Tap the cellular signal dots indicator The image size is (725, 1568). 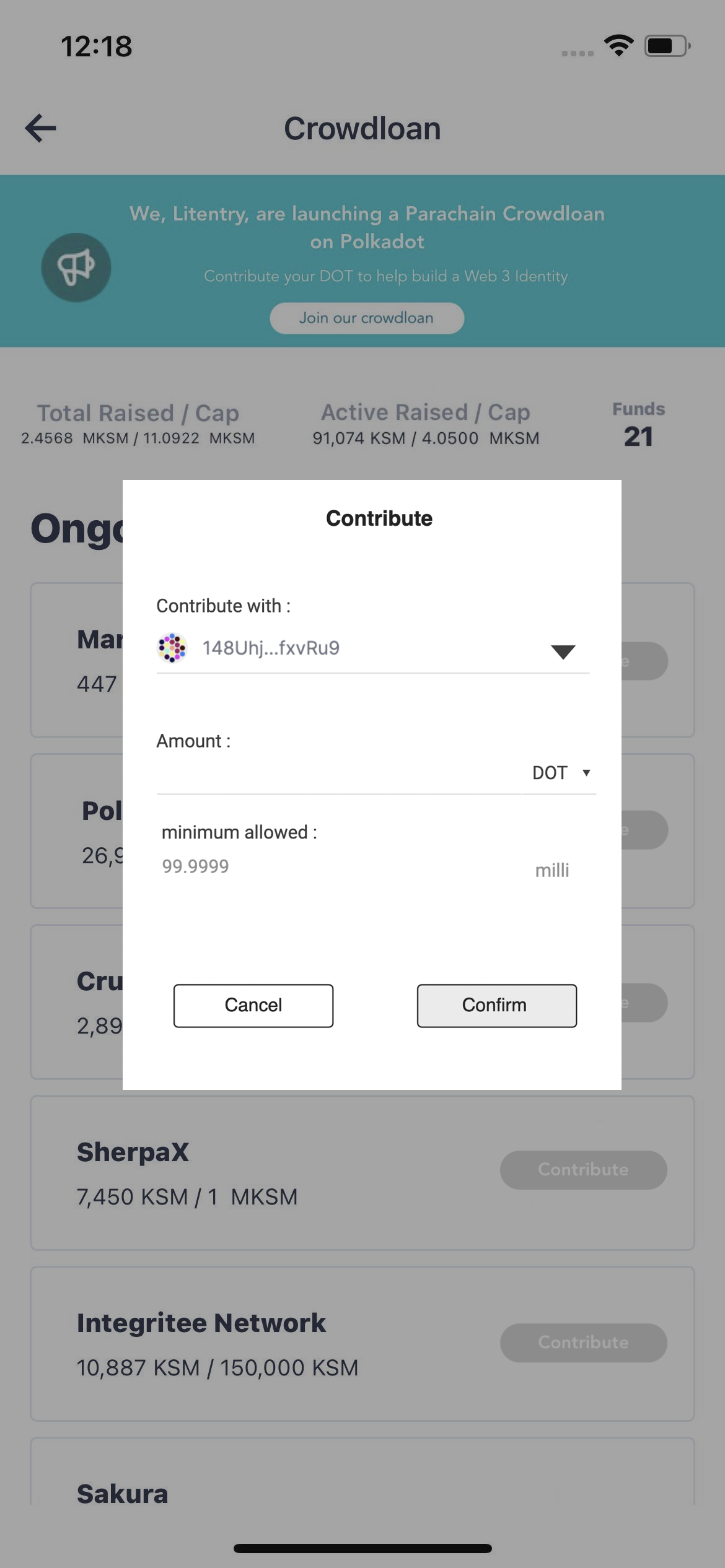point(576,53)
